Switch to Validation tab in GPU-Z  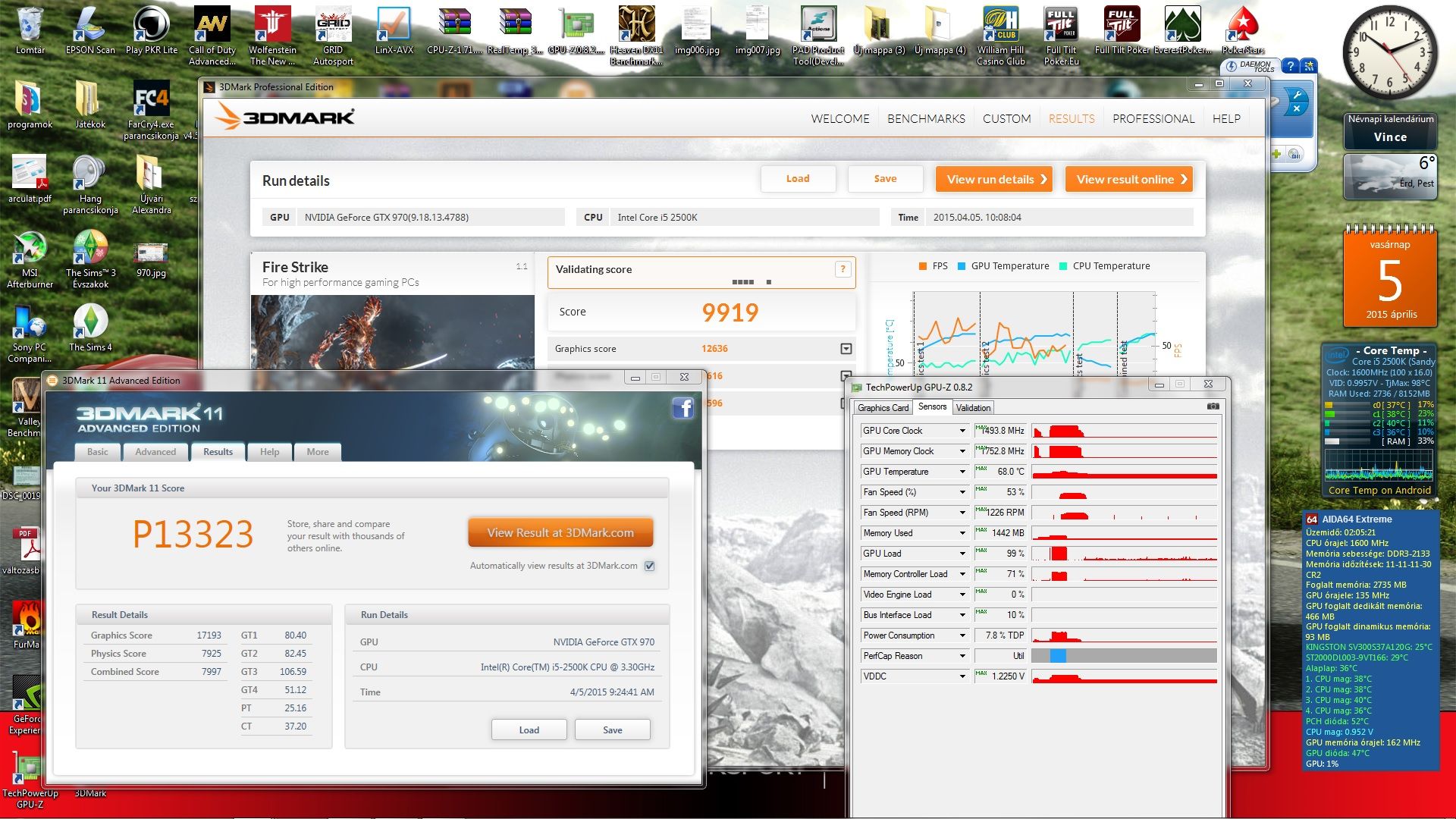tap(973, 408)
